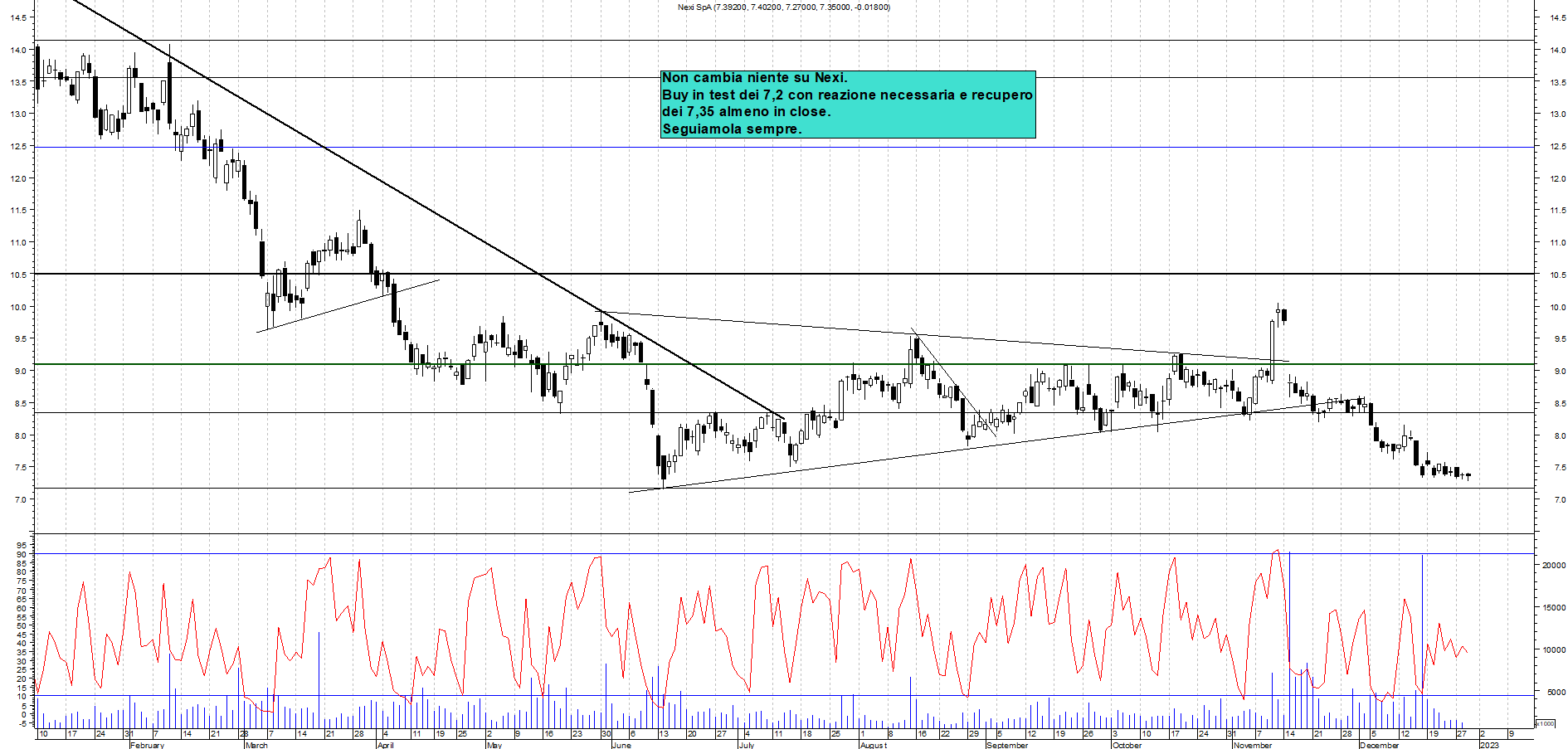Click the '7.0' label on right price axis
Screen dimensions: 1568x749
[x=1560, y=499]
